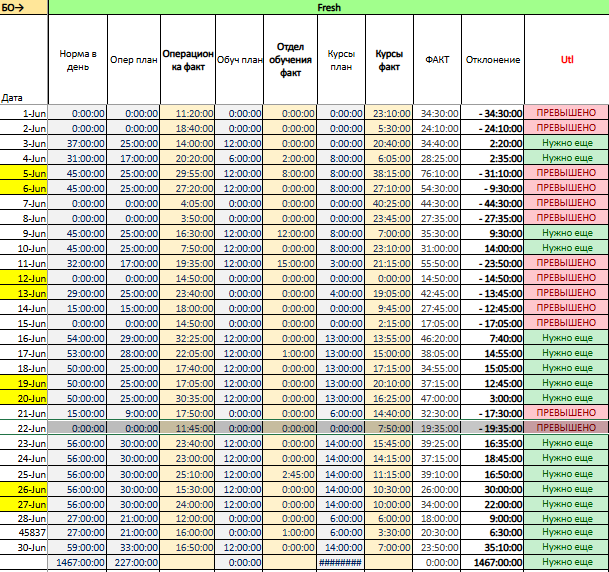609x572 pixels.
Task: Select the red 'Utl' header cell
Action: point(567,60)
